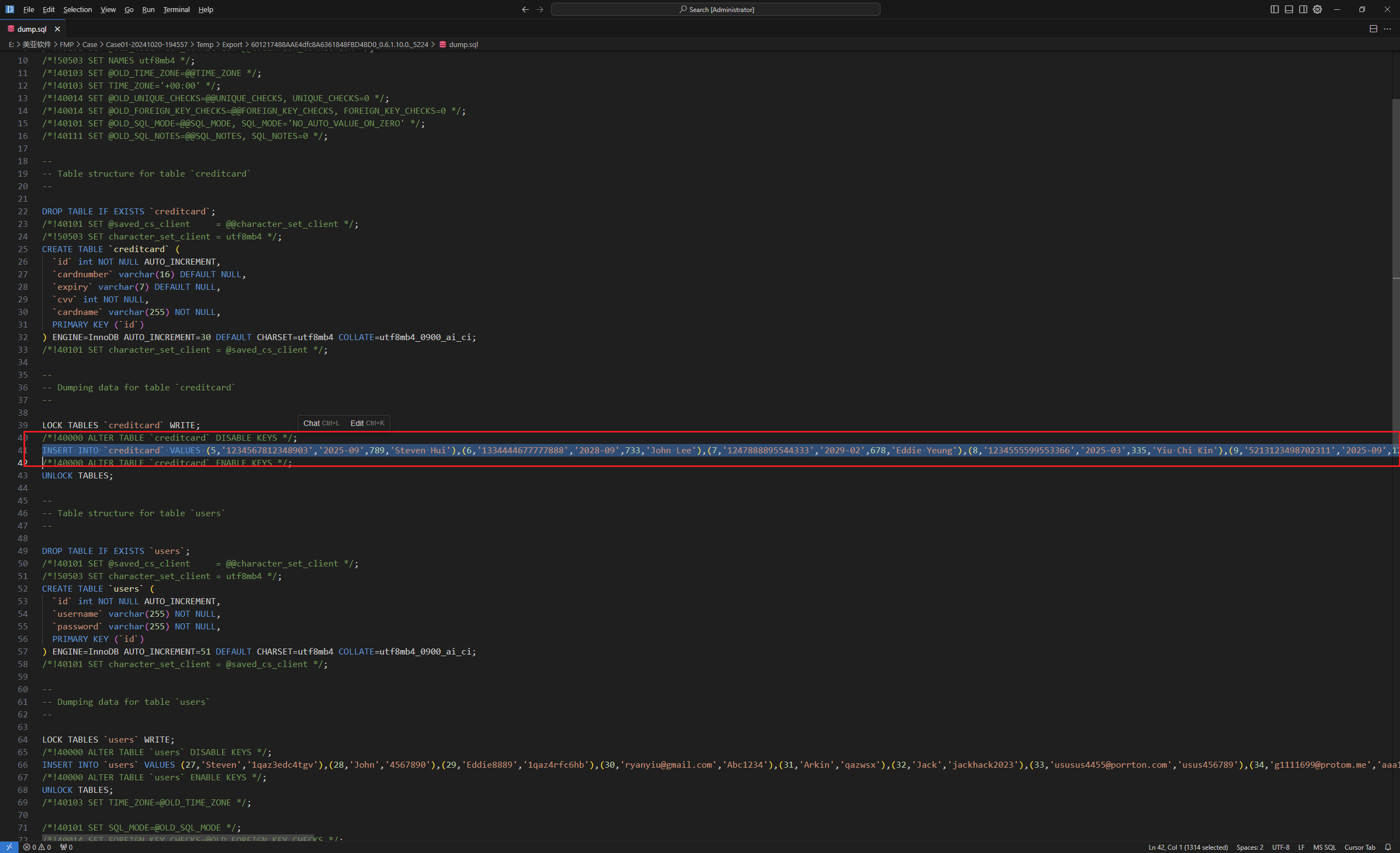The height and width of the screenshot is (853, 1400).
Task: Toggle the secondary sidebar layout icon
Action: tap(1303, 10)
